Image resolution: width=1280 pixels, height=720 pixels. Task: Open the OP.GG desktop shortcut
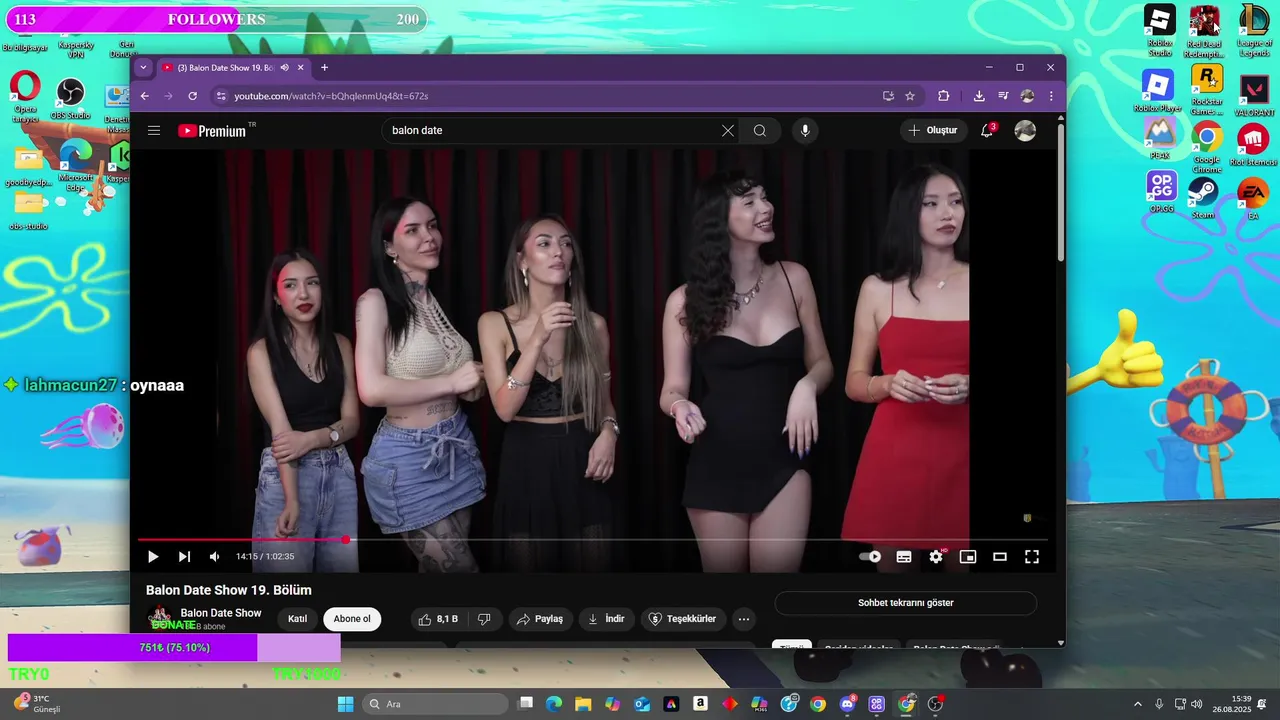1161,192
